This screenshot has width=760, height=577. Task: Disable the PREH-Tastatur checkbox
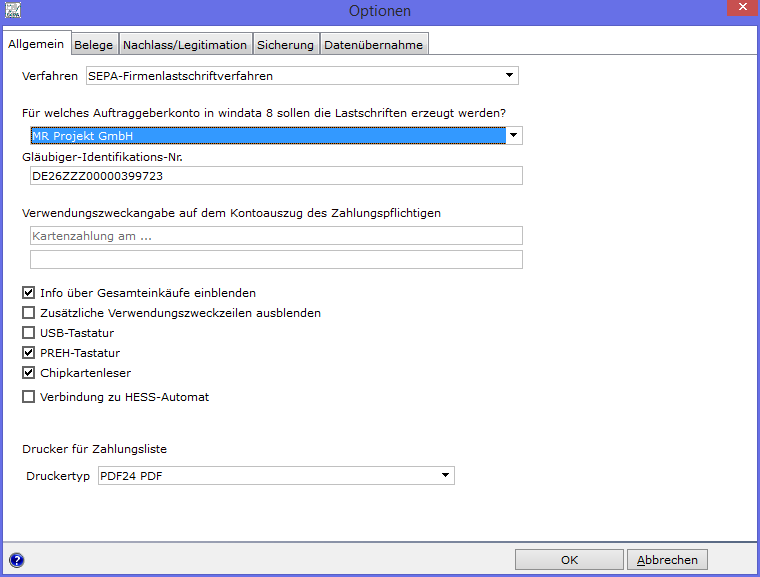29,353
